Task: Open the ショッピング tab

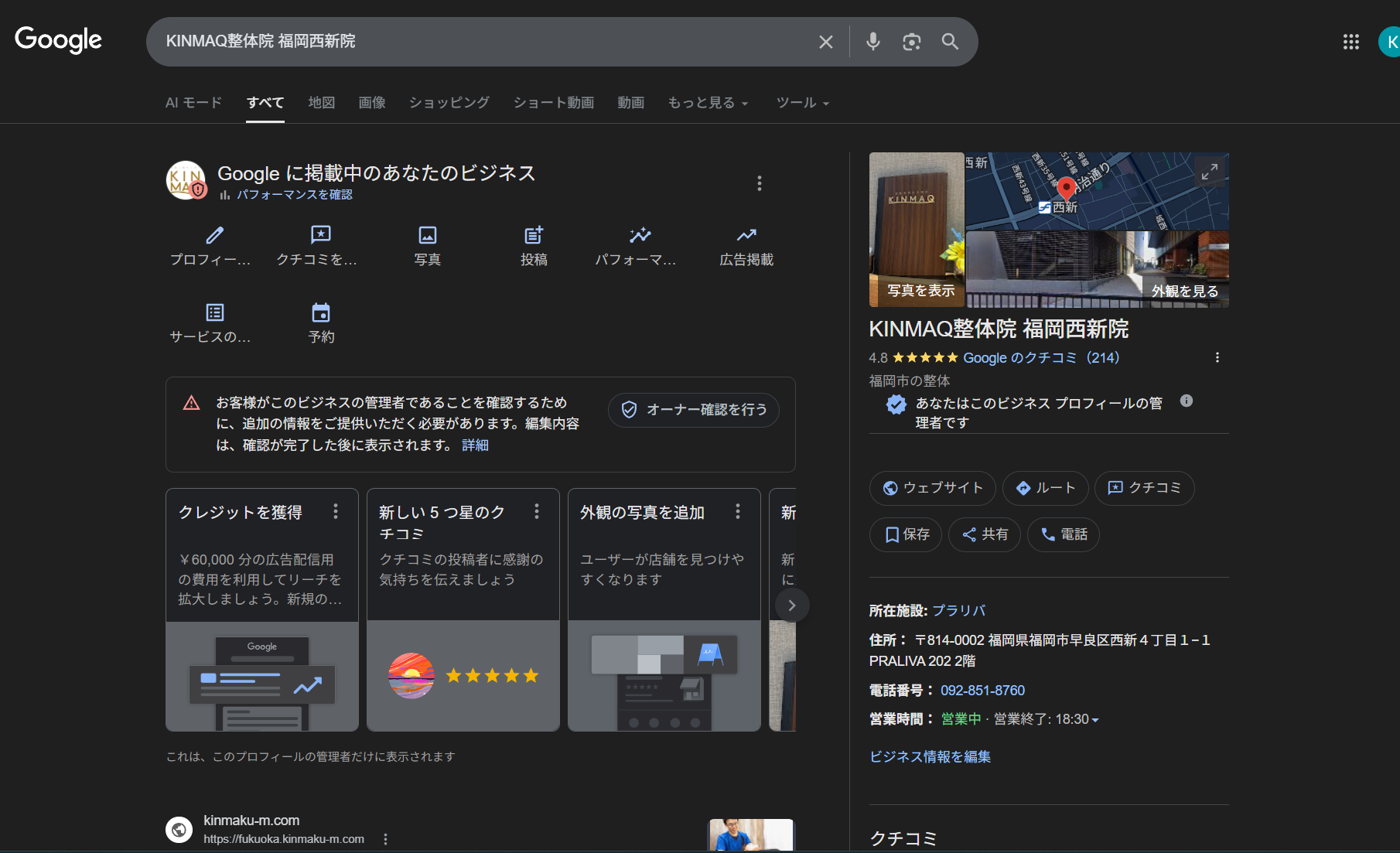Action: tap(449, 103)
